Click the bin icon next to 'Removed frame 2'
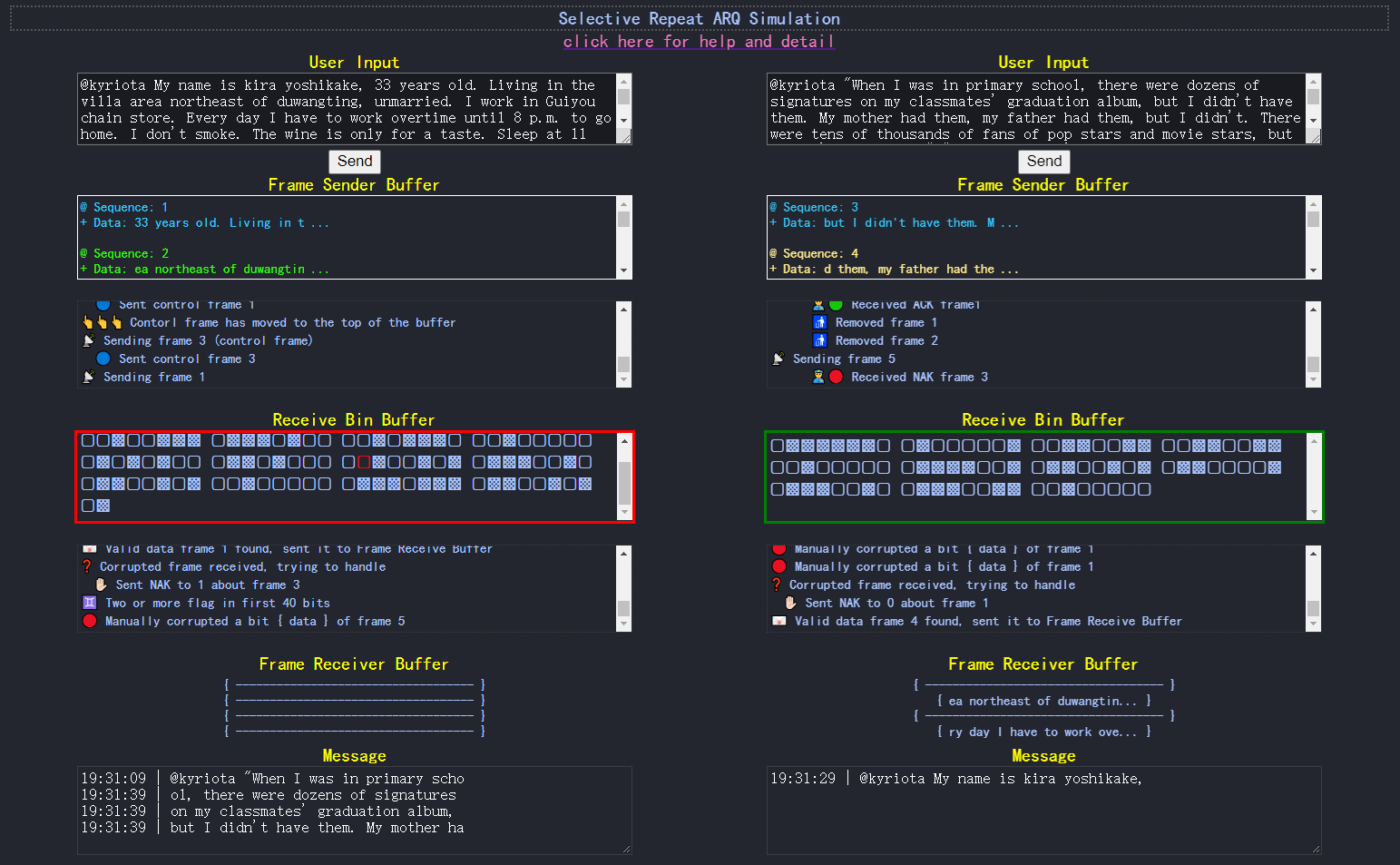Image resolution: width=1400 pixels, height=865 pixels. point(819,340)
